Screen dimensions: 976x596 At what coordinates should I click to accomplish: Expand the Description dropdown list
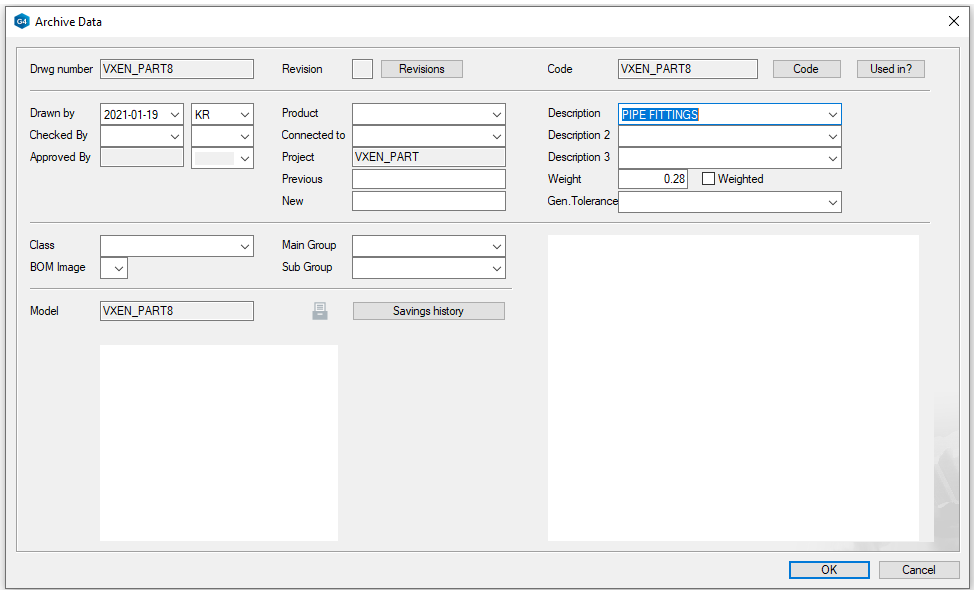click(x=832, y=115)
